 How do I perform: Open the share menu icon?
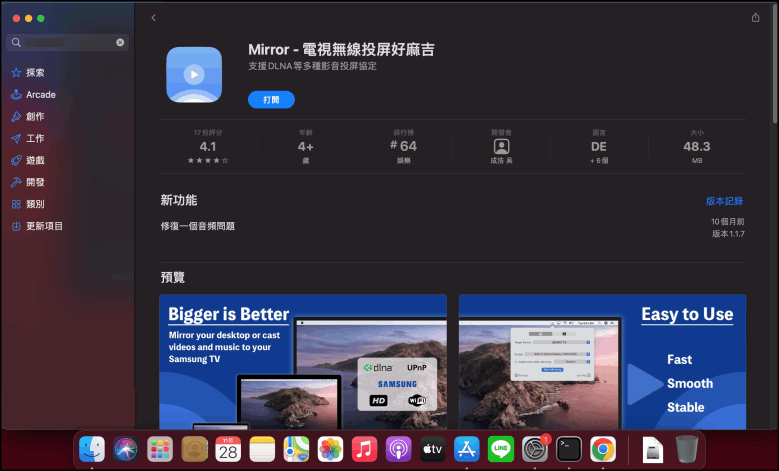click(755, 18)
